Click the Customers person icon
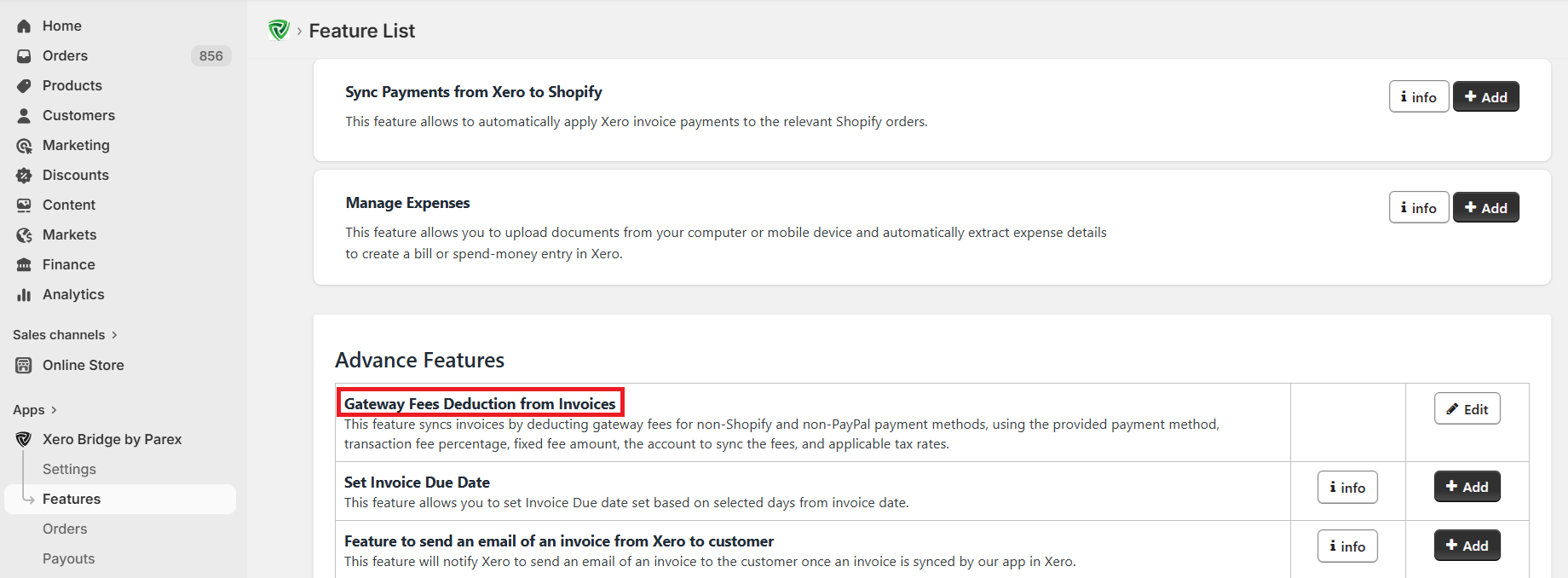1568x578 pixels. point(24,116)
